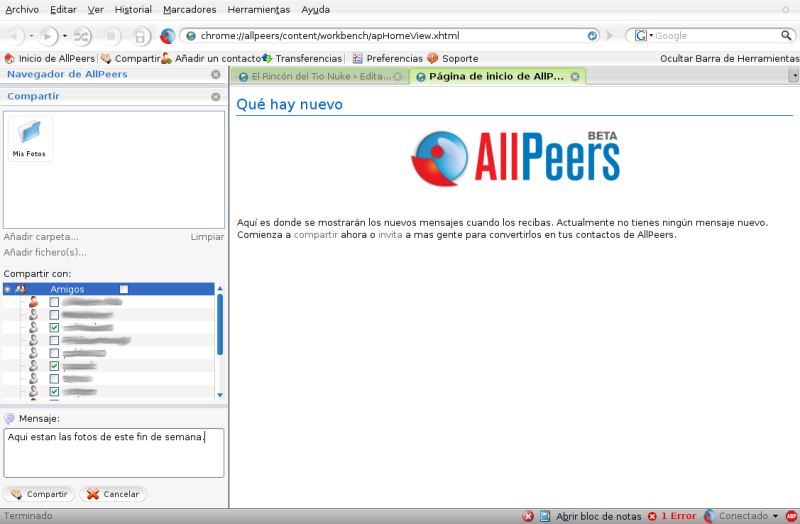Select the Mis Fotos folder thumbnail
800x524 pixels.
(30, 139)
